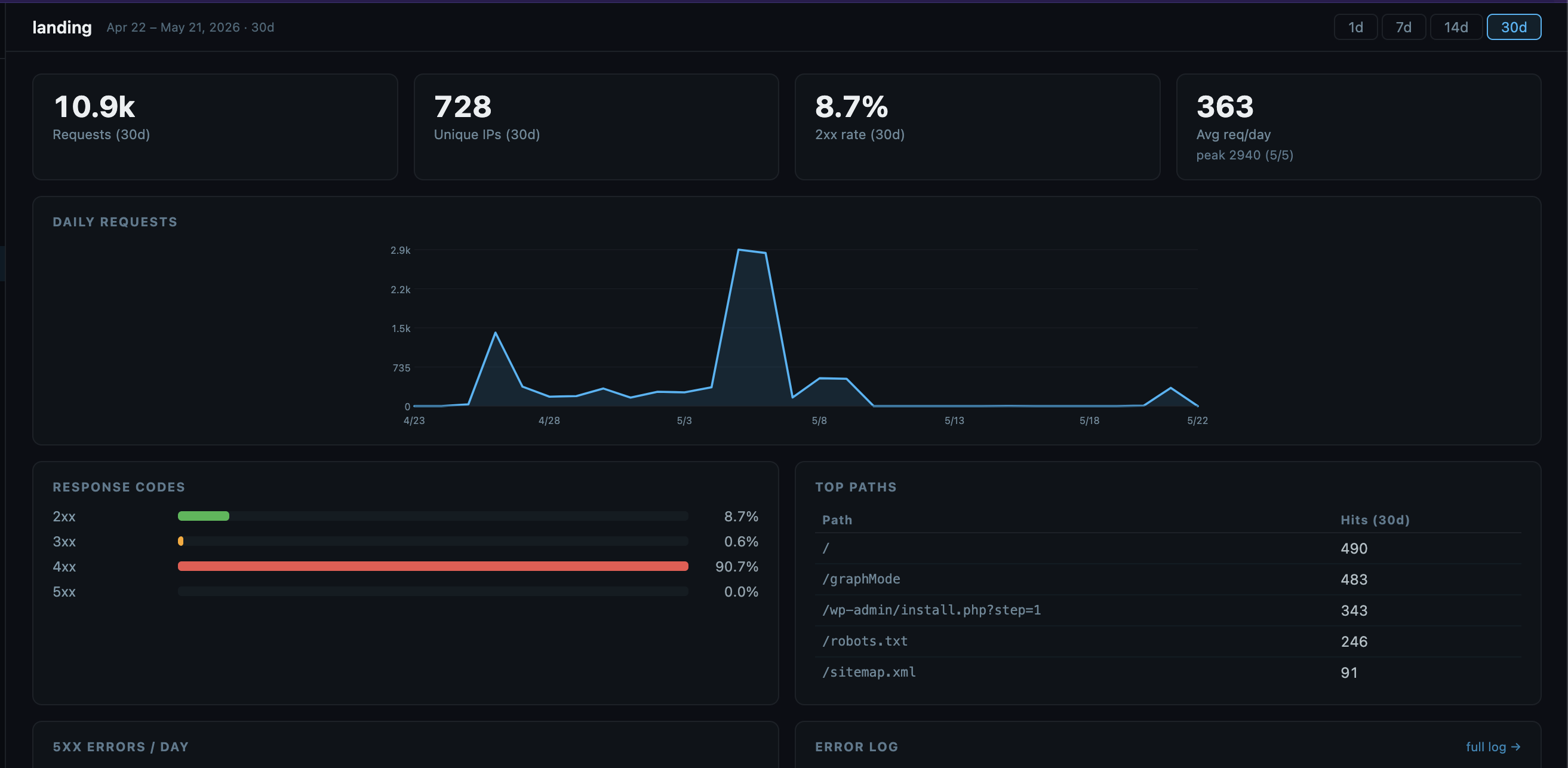Click the landing site title
The image size is (1568, 768).
pos(62,27)
